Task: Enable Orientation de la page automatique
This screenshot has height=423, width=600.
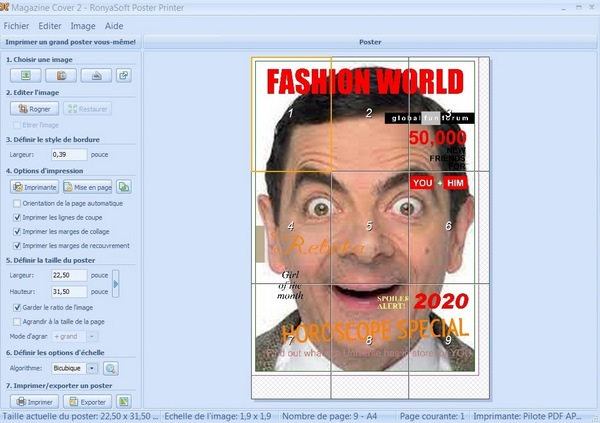Action: click(x=17, y=204)
